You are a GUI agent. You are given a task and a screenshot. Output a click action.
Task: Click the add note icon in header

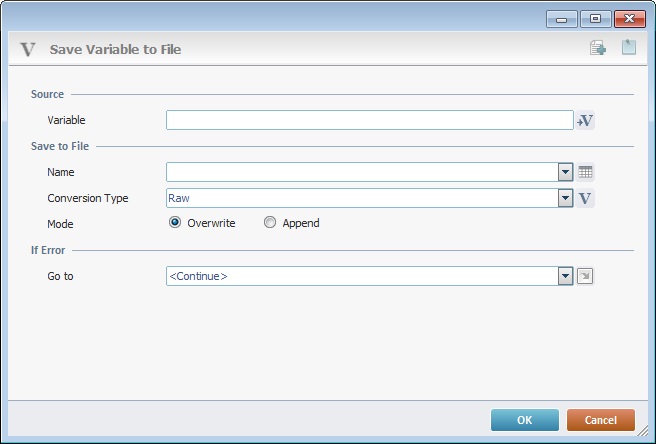(x=598, y=48)
